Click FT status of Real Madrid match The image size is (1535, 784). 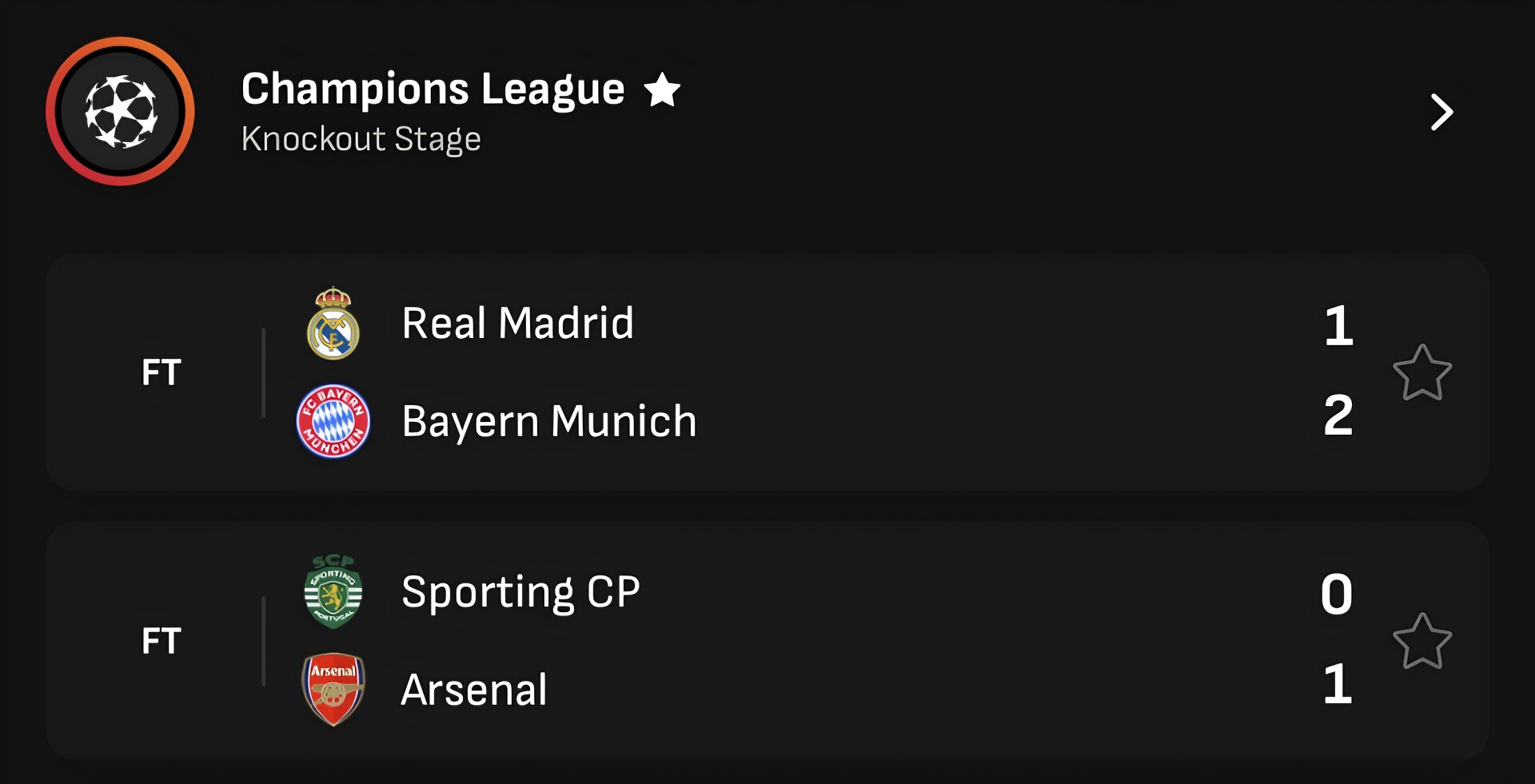[161, 372]
